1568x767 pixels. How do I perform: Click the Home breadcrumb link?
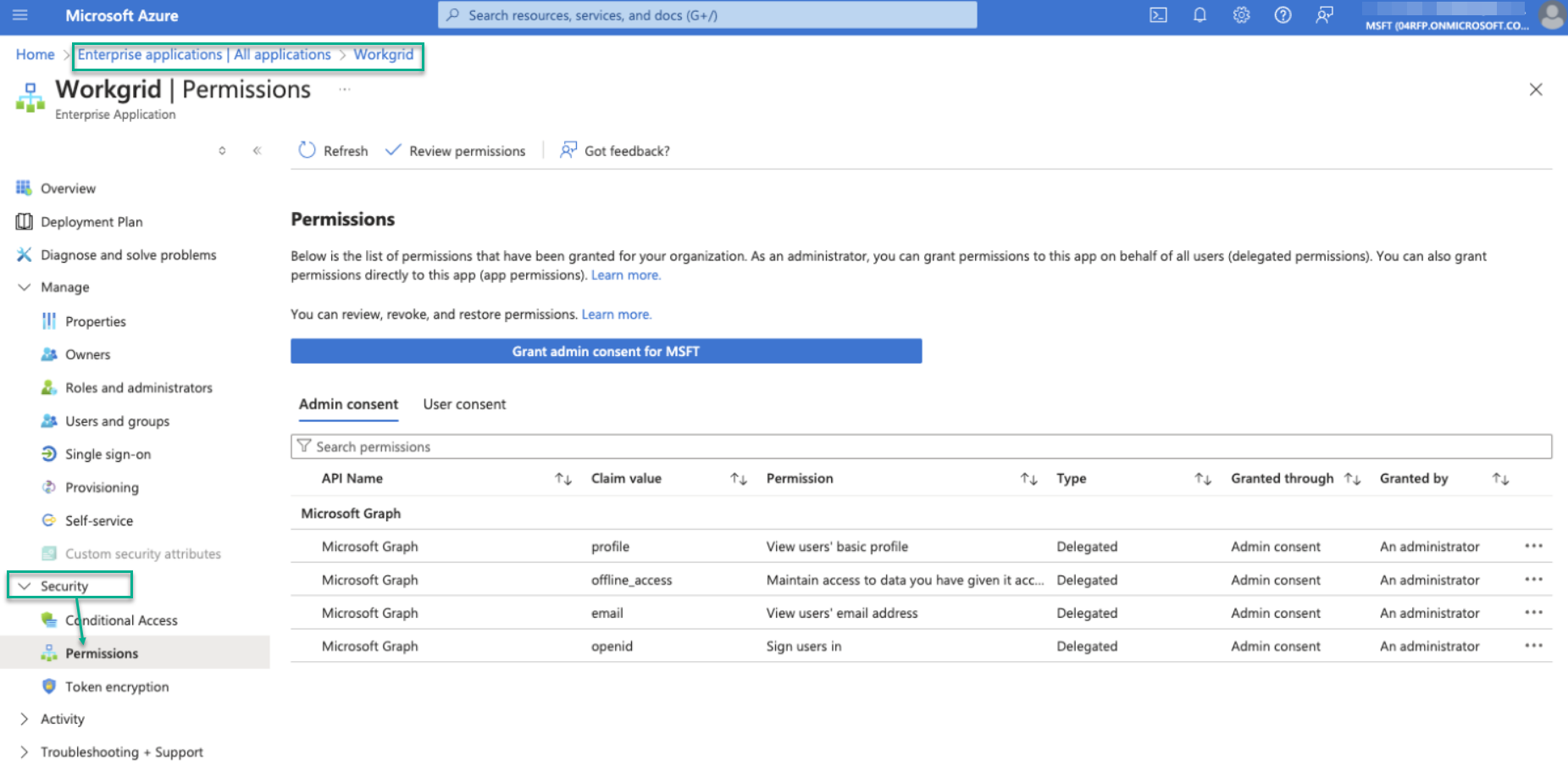pyautogui.click(x=35, y=54)
